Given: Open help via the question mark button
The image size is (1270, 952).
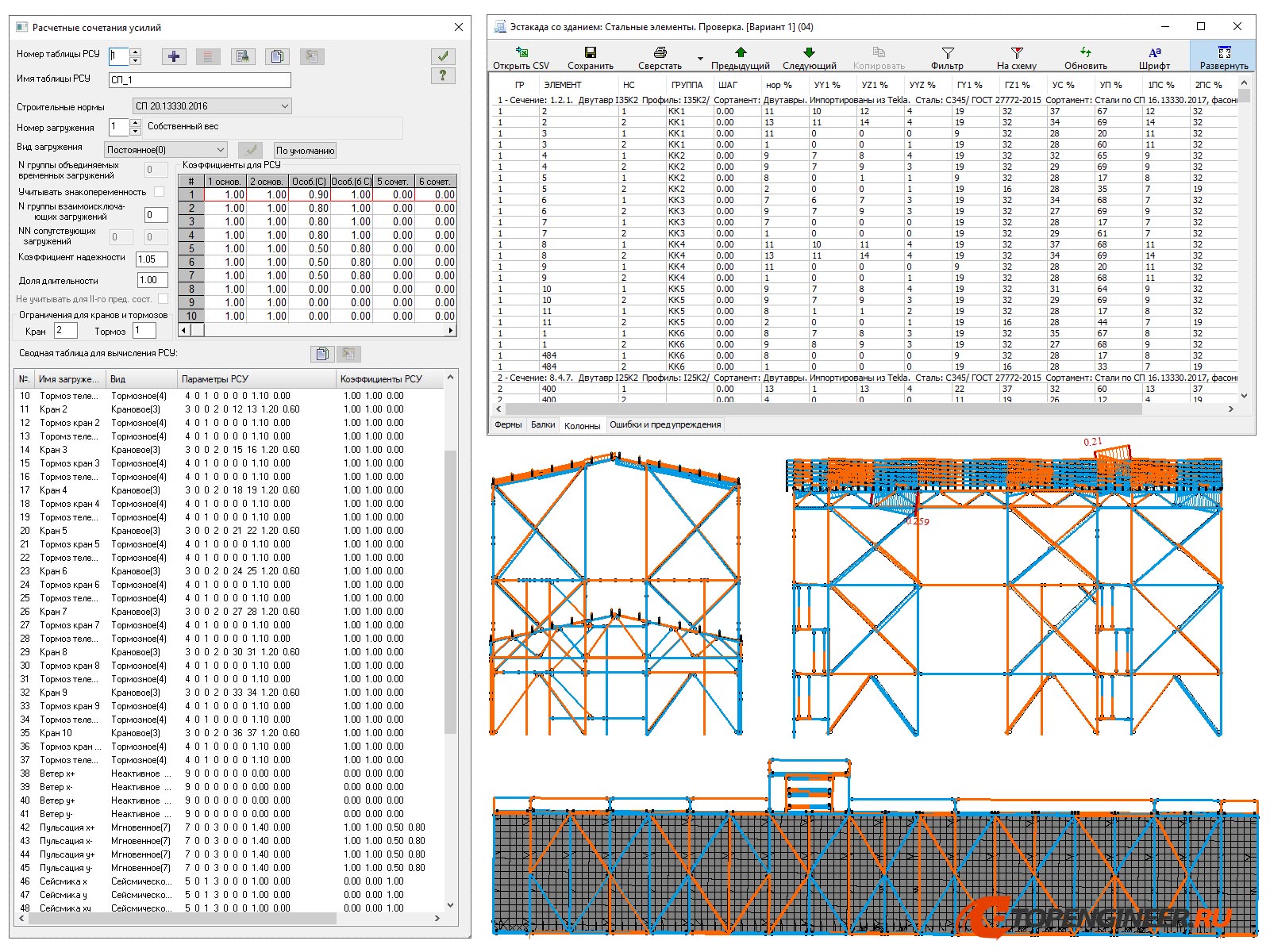Looking at the screenshot, I should click(443, 76).
